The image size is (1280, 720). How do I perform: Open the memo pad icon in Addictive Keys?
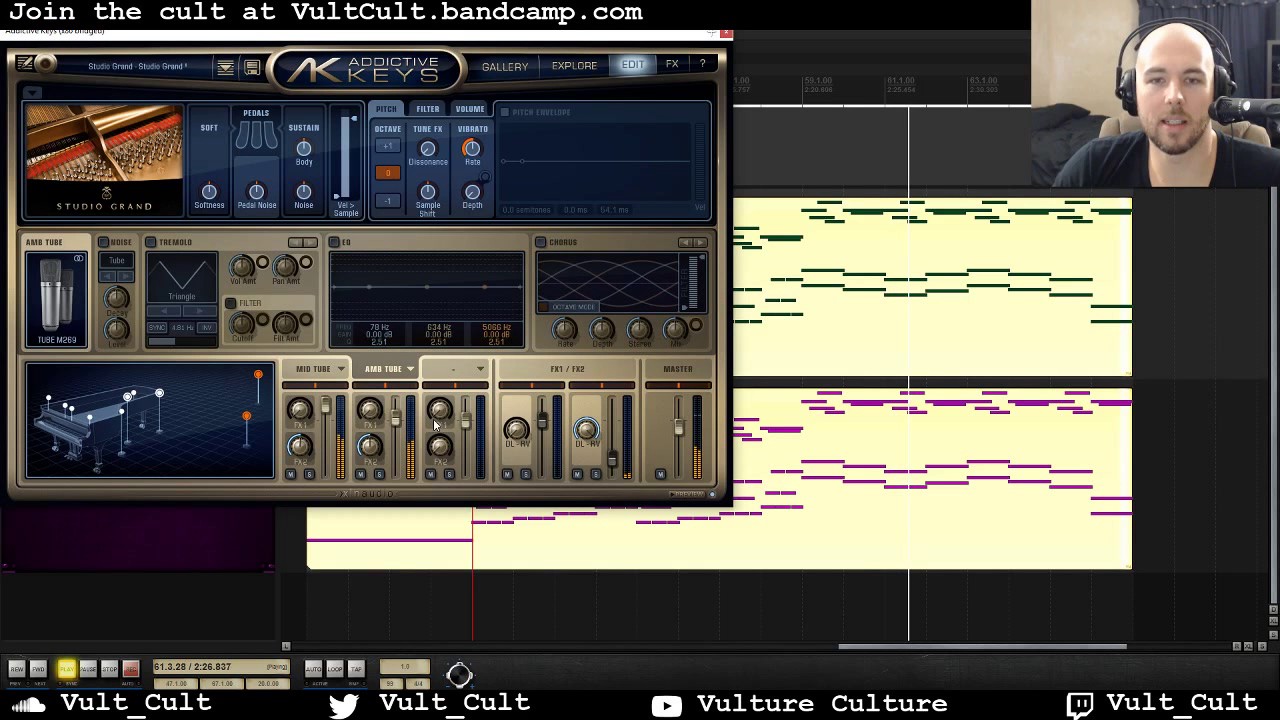point(25,64)
